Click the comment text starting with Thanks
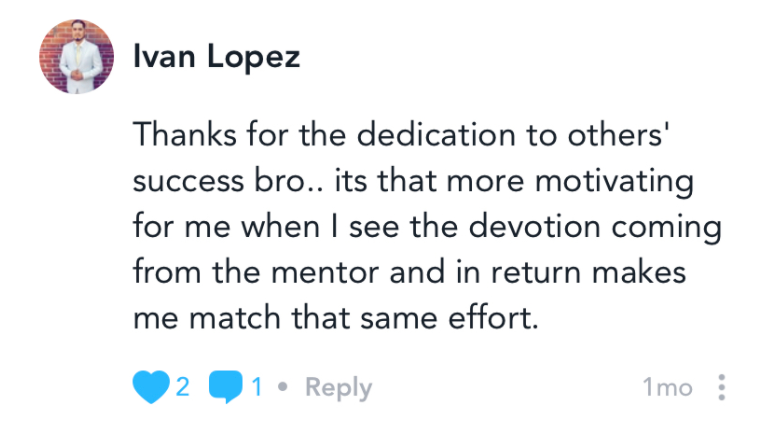784x436 pixels. pyautogui.click(x=428, y=226)
